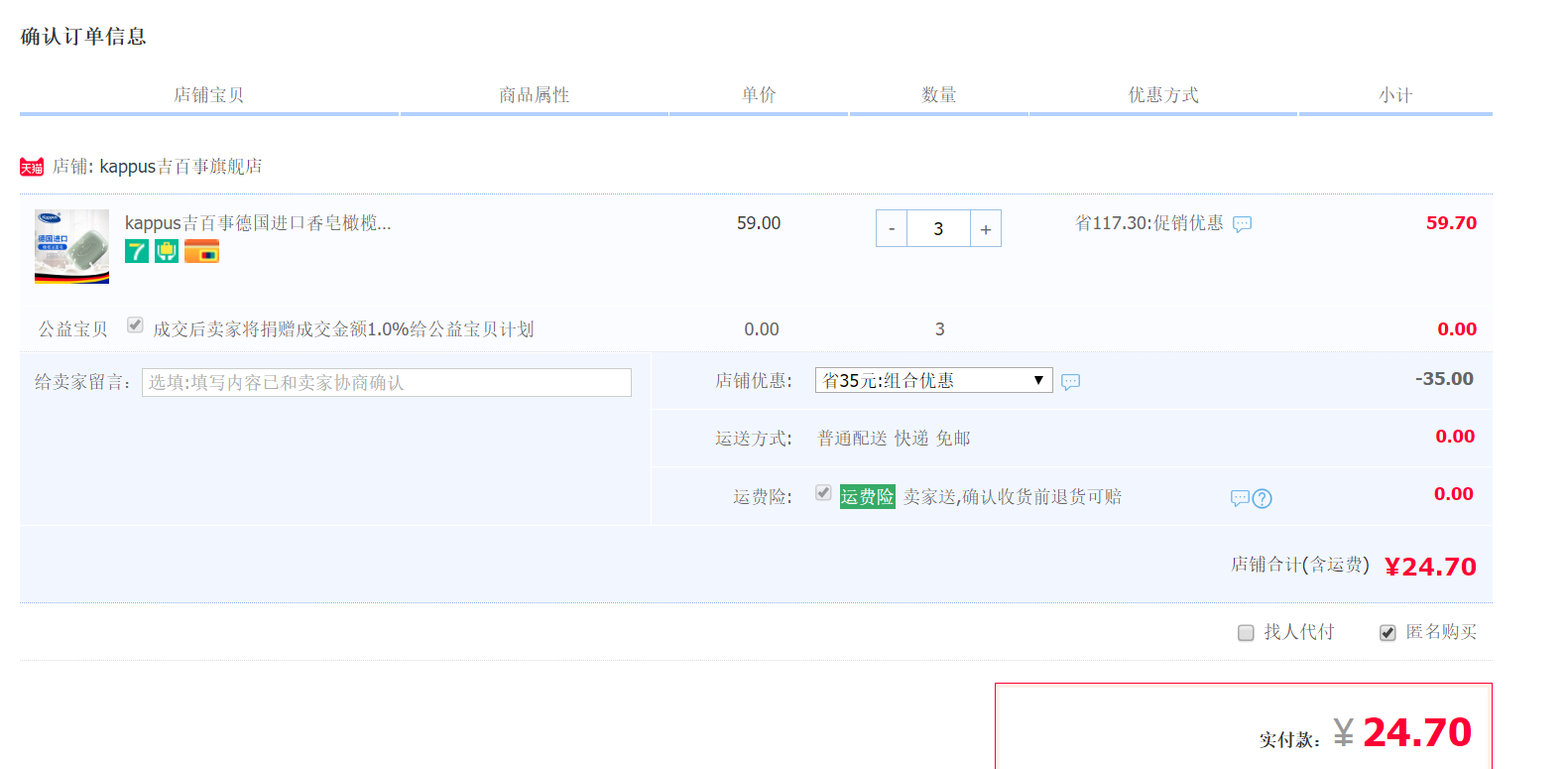Click the green shield guarantee badge
The height and width of the screenshot is (769, 1568).
click(x=167, y=252)
